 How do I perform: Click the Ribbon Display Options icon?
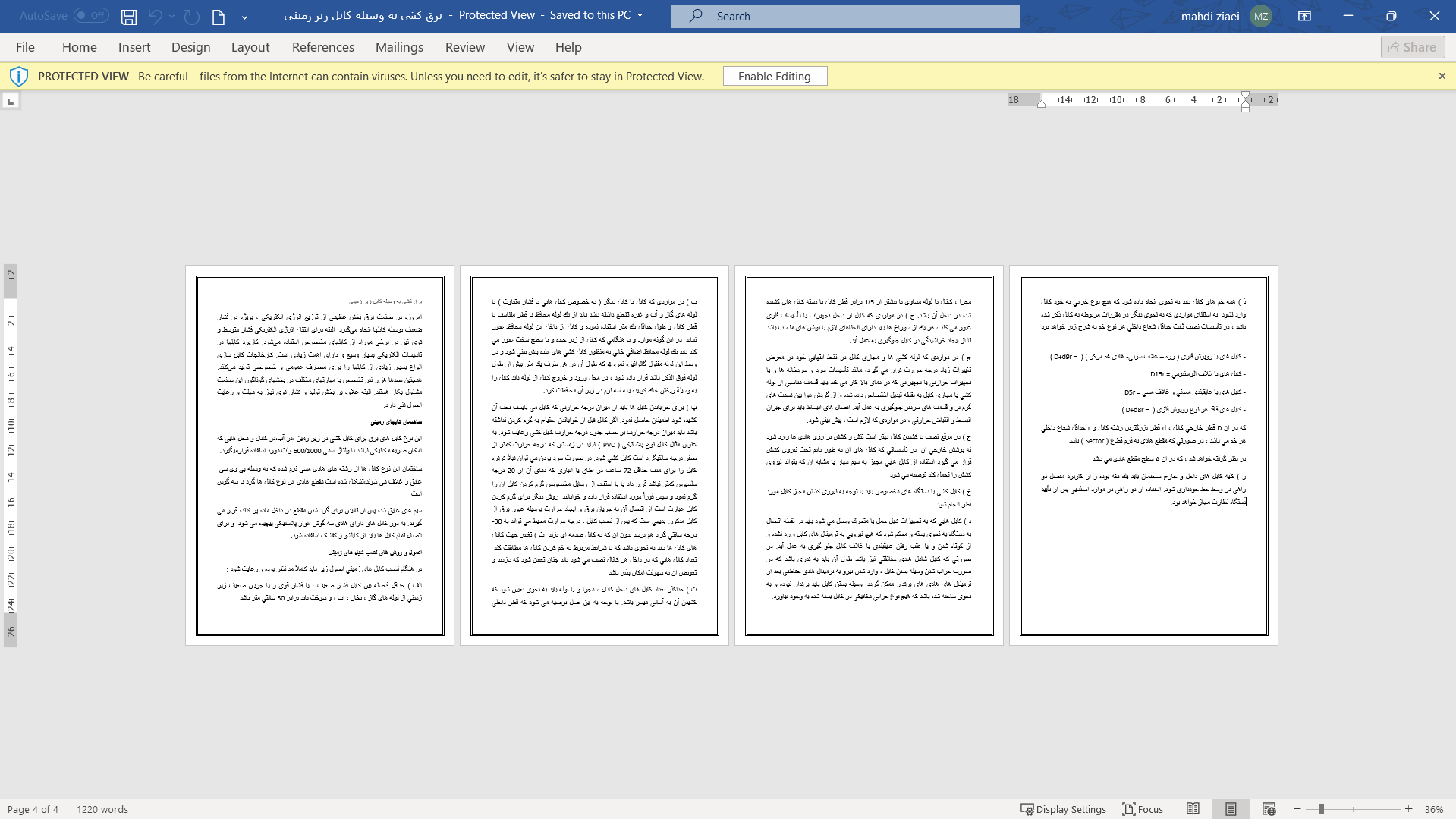pyautogui.click(x=1305, y=16)
